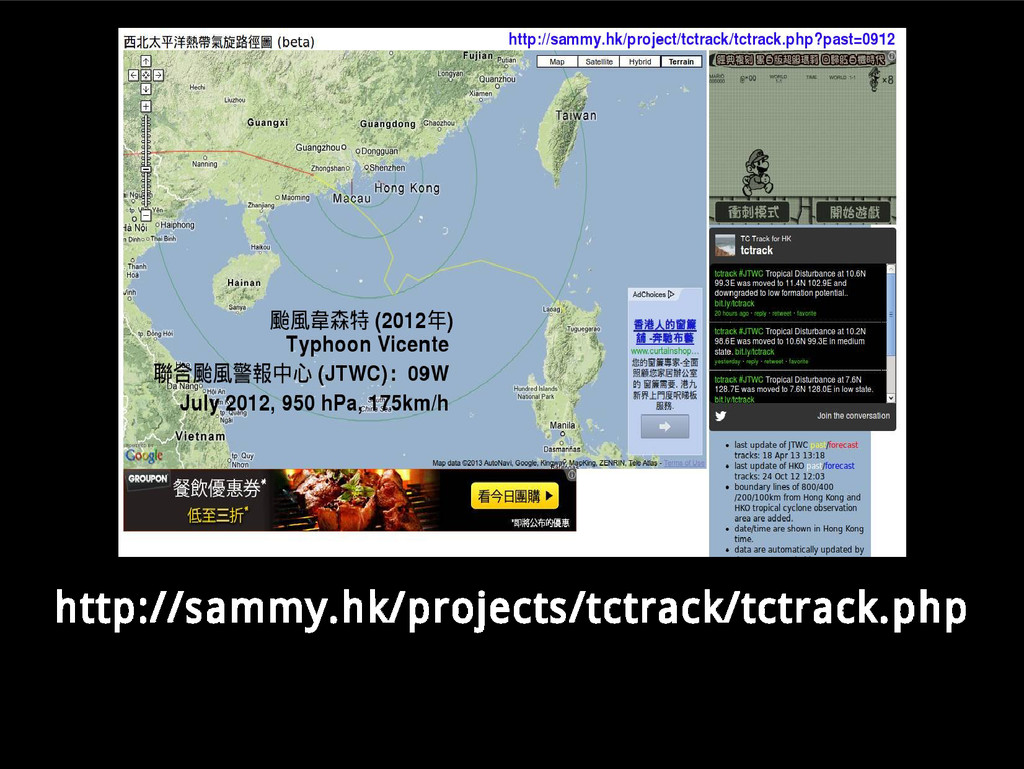Click the tweet widget scrollbar thumb
This screenshot has width=1024, height=769.
tap(891, 315)
